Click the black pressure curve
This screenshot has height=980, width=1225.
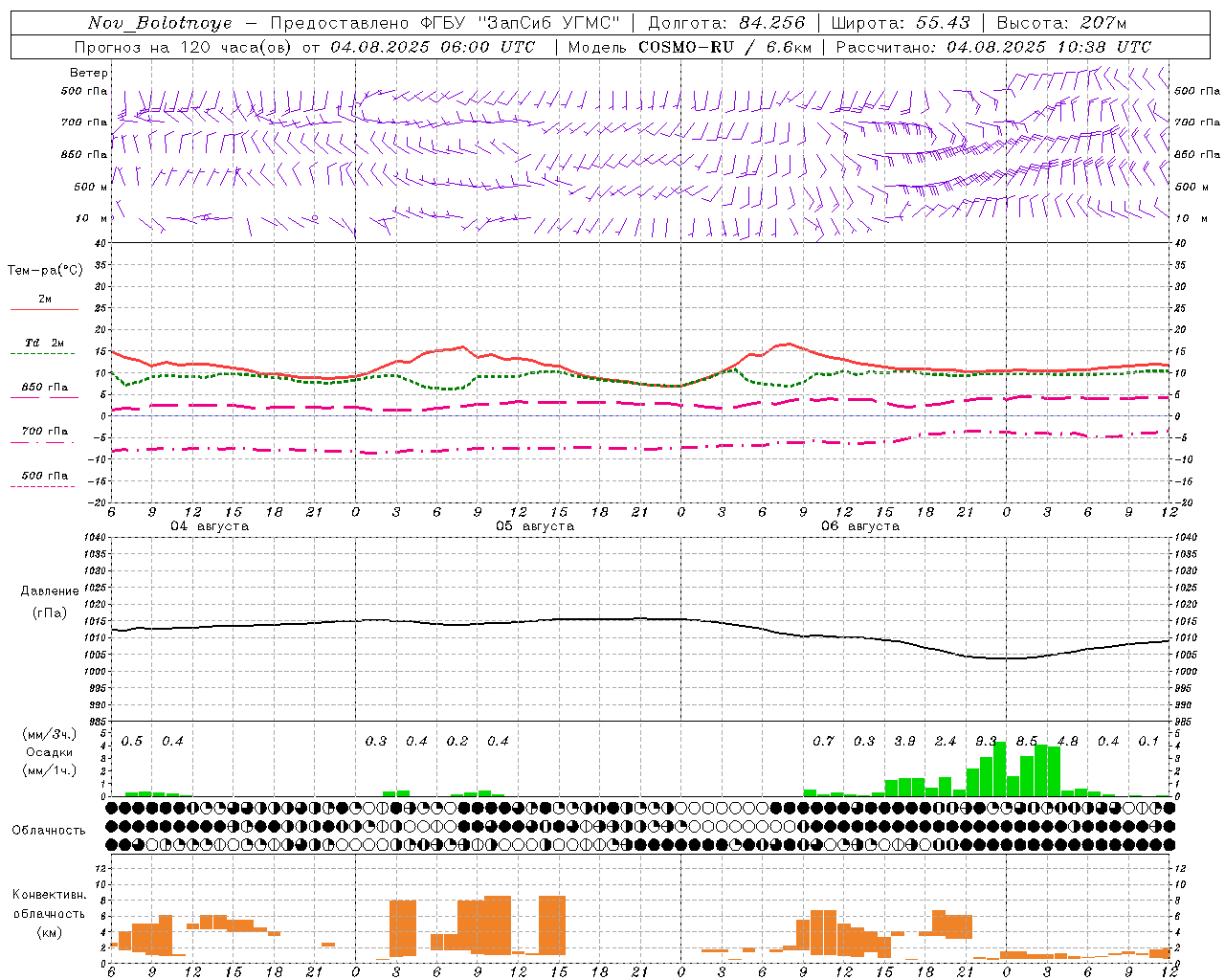point(641,618)
